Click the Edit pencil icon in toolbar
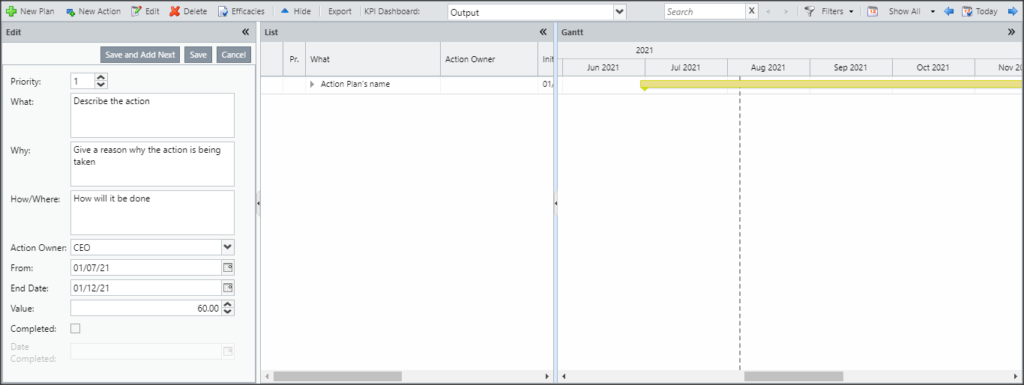The width and height of the screenshot is (1024, 385). pyautogui.click(x=136, y=11)
